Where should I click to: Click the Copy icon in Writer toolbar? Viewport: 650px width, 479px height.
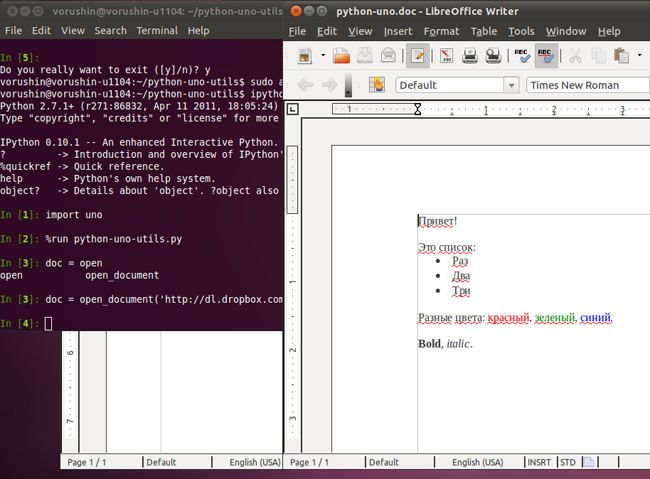pos(598,56)
